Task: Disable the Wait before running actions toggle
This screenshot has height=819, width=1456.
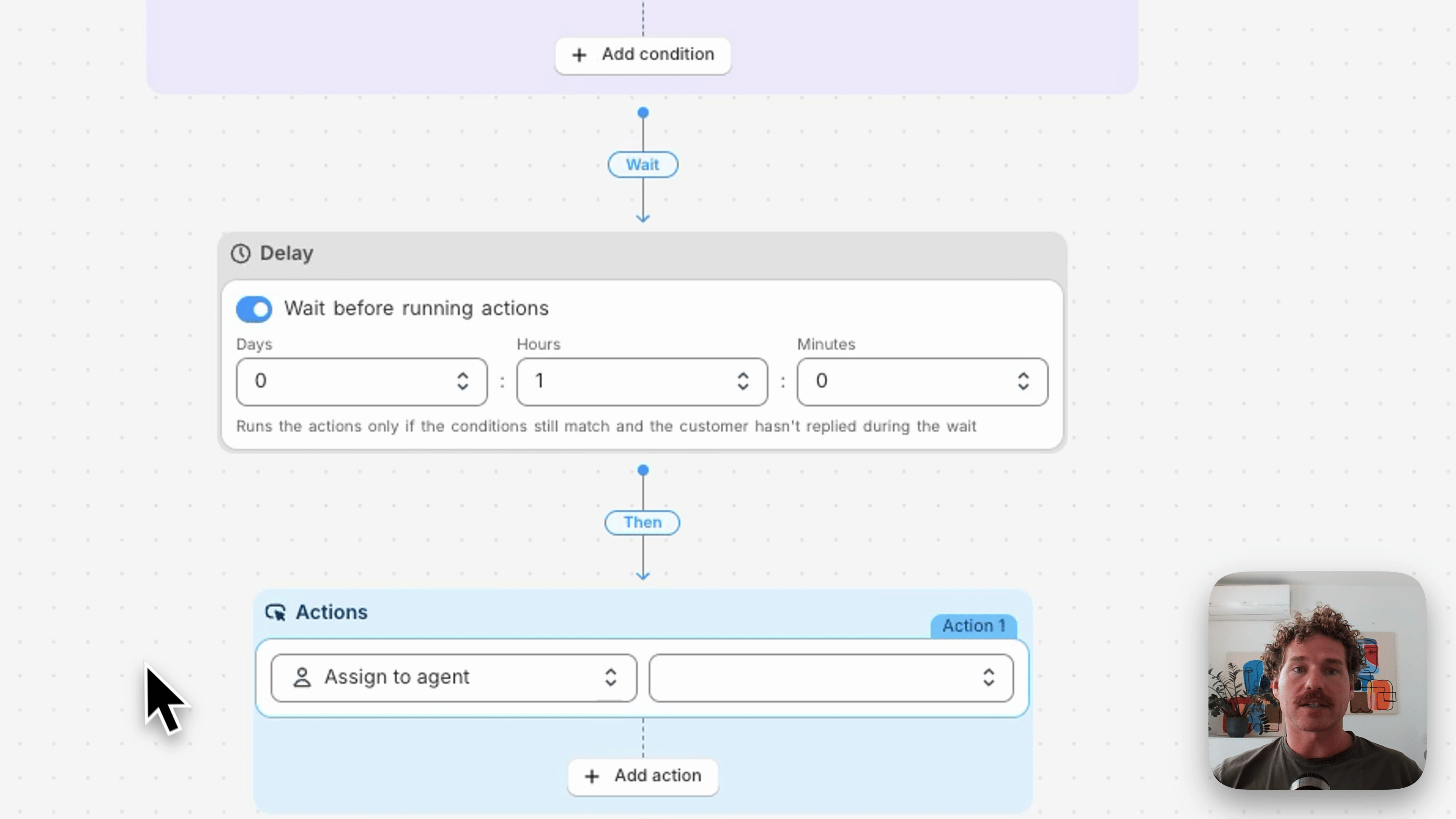Action: pos(254,309)
